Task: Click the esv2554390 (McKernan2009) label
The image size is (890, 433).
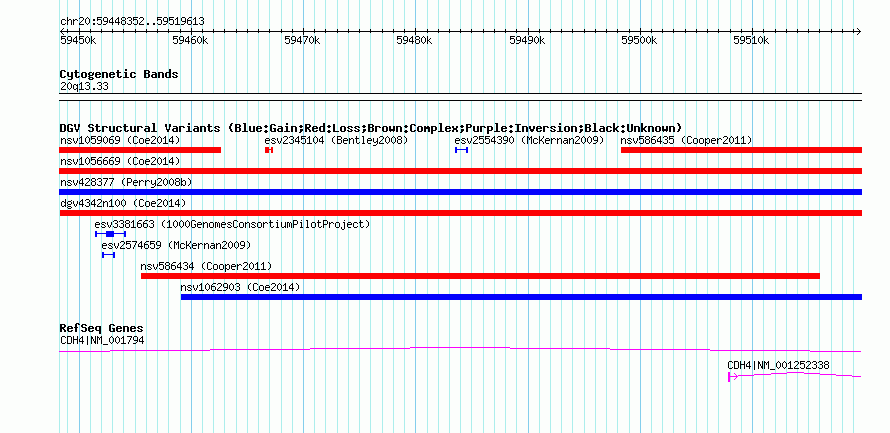Action: click(x=529, y=140)
